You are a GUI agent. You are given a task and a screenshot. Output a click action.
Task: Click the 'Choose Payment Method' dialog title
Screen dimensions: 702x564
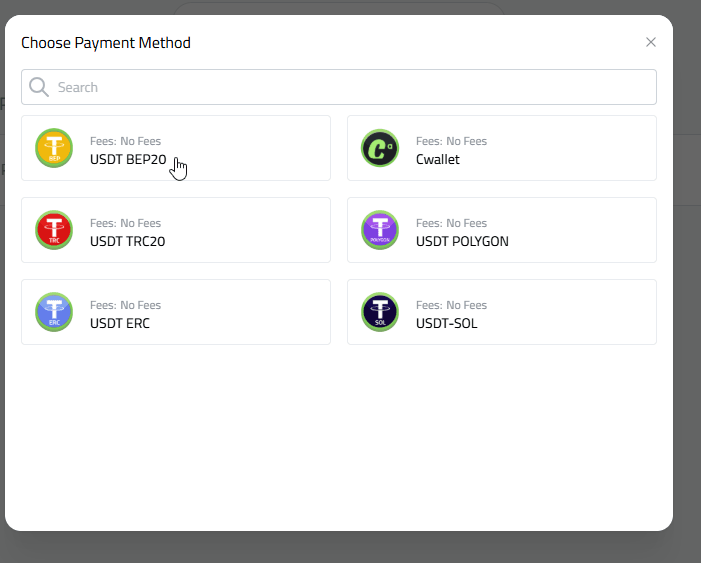coord(106,43)
